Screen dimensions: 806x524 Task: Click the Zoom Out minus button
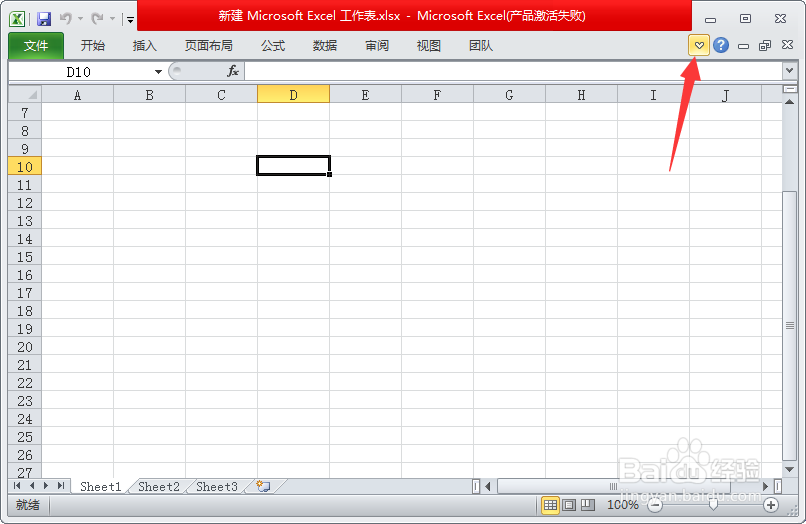655,505
